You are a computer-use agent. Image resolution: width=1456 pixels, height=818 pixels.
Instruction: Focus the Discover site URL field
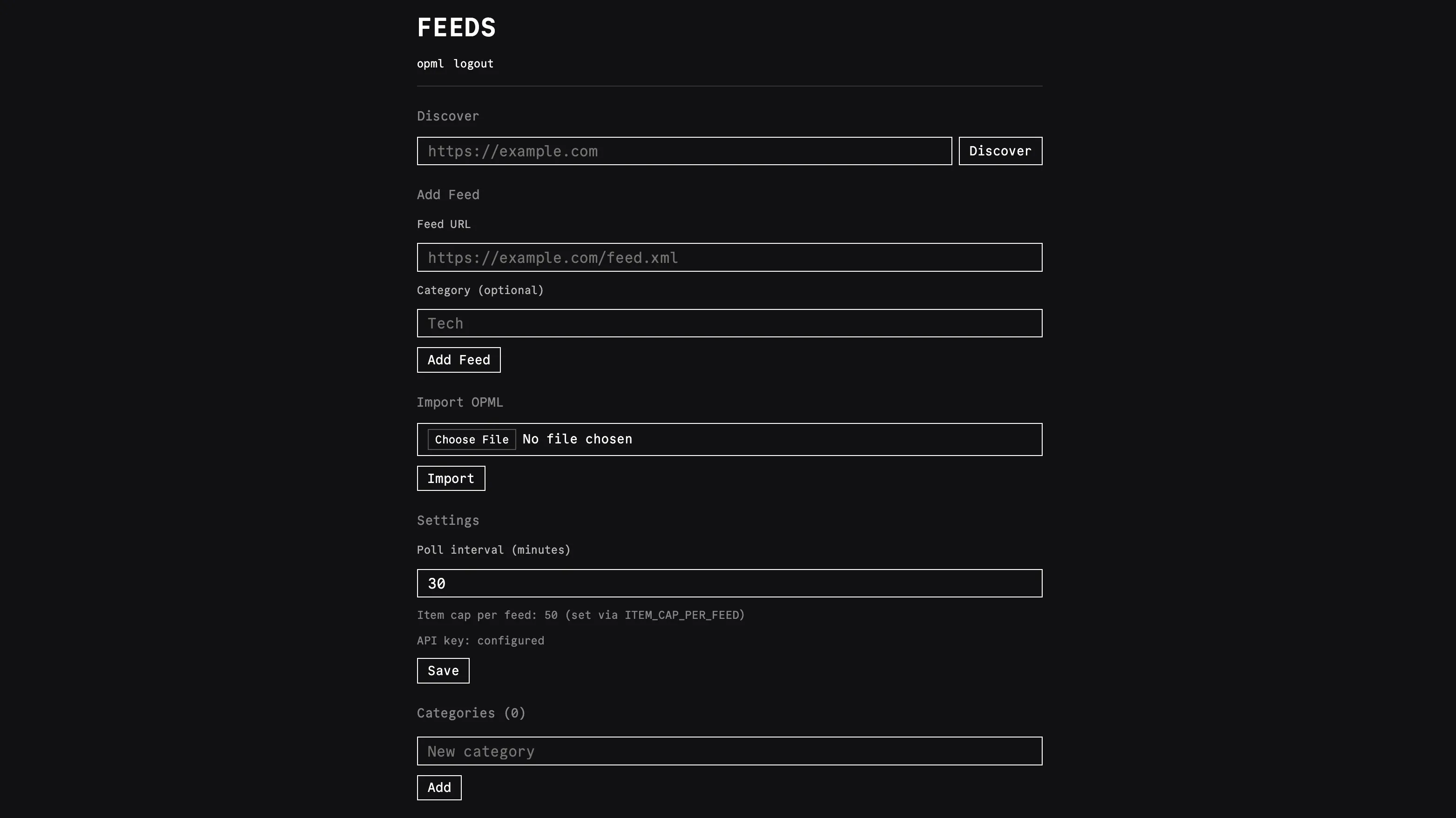[x=684, y=151]
